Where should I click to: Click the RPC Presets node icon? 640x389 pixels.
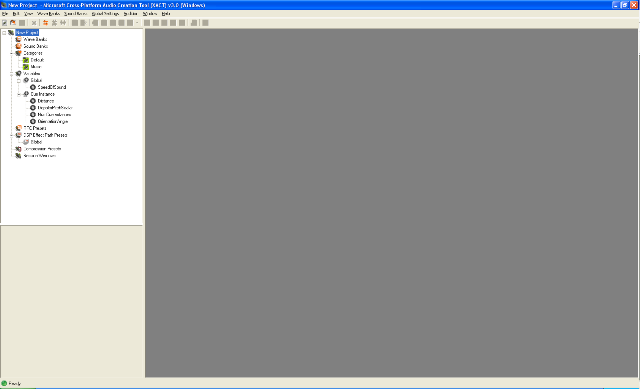(x=18, y=128)
